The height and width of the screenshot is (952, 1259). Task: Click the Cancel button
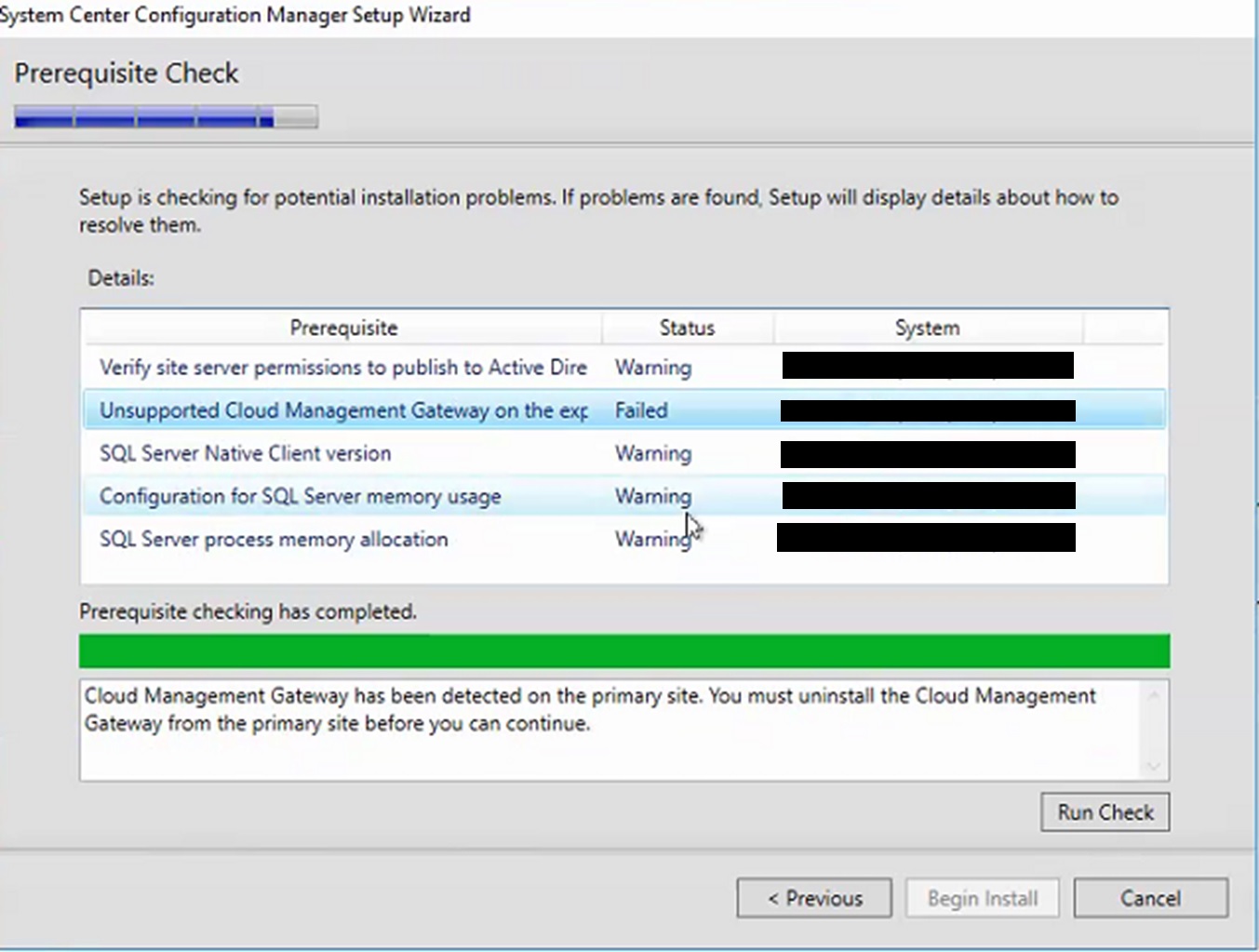tap(1150, 897)
